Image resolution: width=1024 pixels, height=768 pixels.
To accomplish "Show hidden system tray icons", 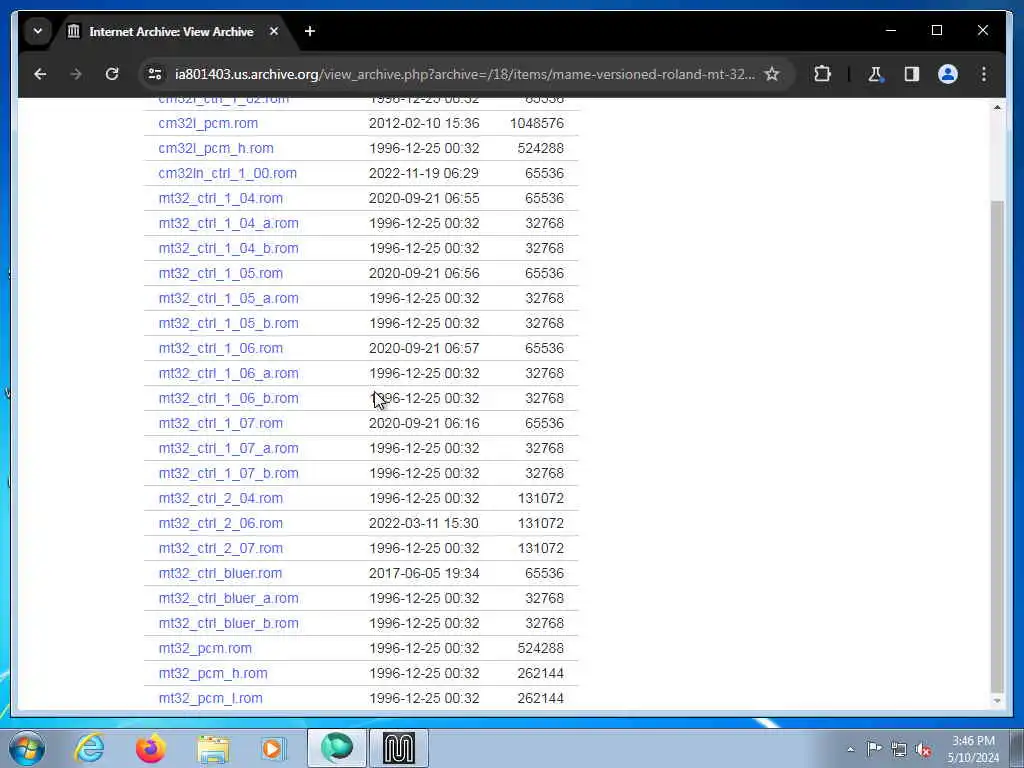I will 850,750.
